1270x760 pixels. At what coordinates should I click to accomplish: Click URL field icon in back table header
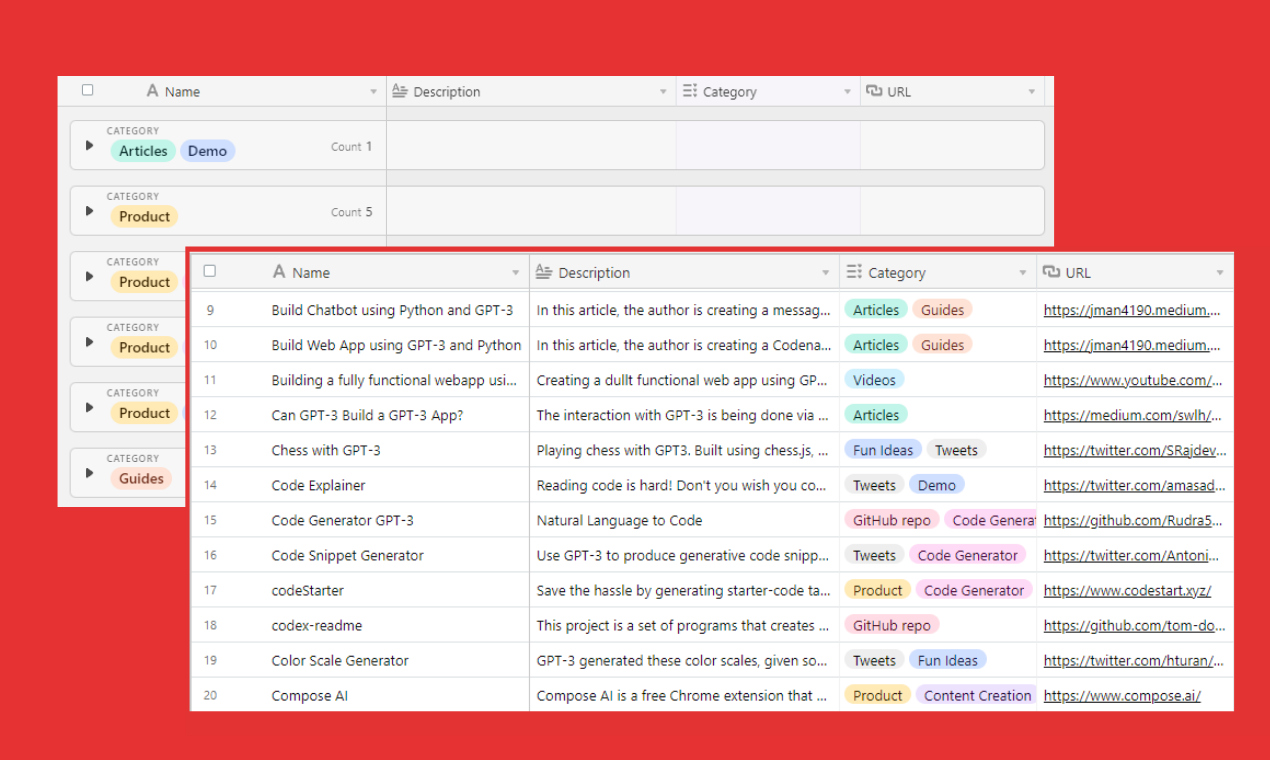(x=874, y=91)
